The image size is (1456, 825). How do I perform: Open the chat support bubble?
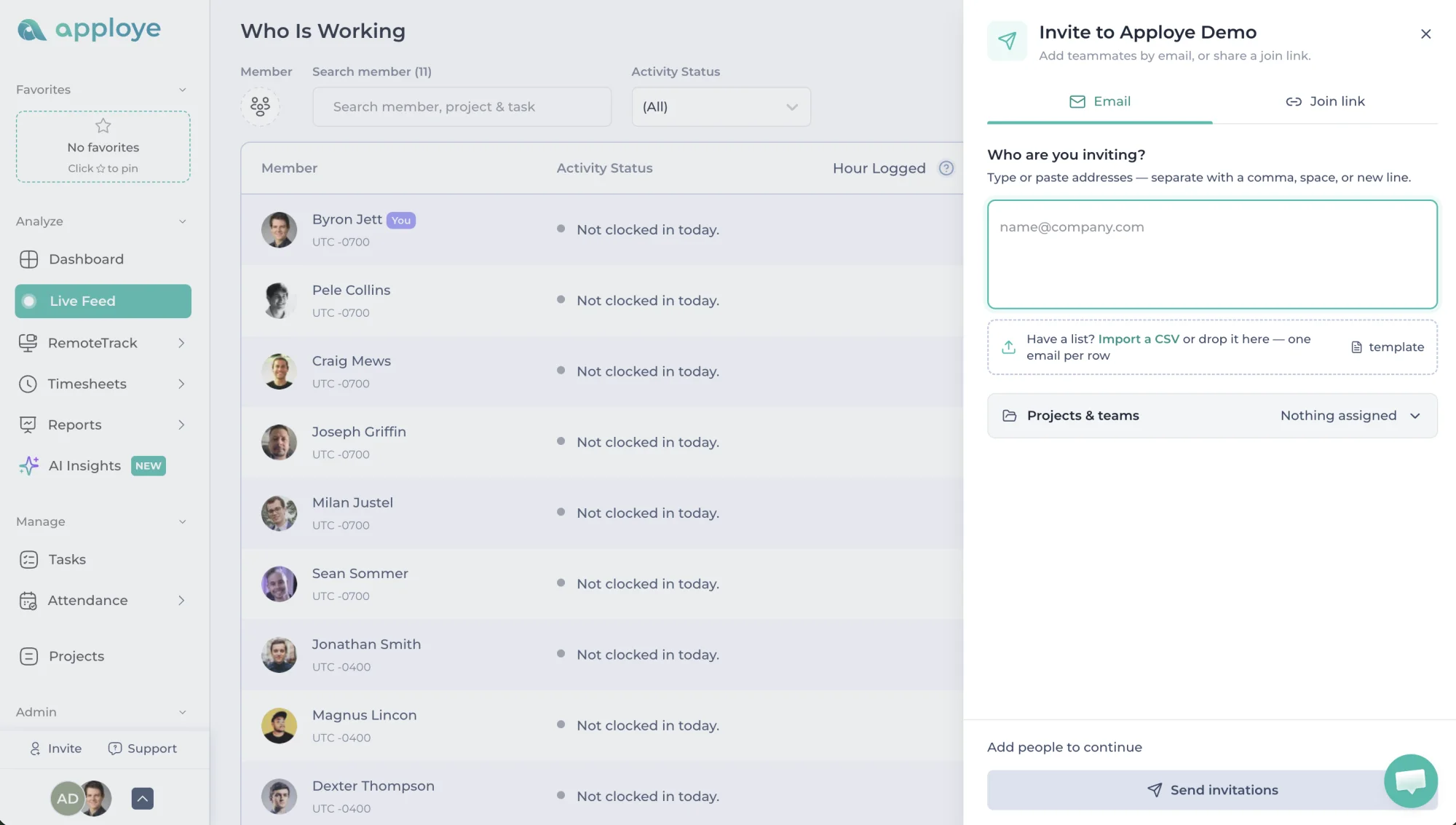1410,781
